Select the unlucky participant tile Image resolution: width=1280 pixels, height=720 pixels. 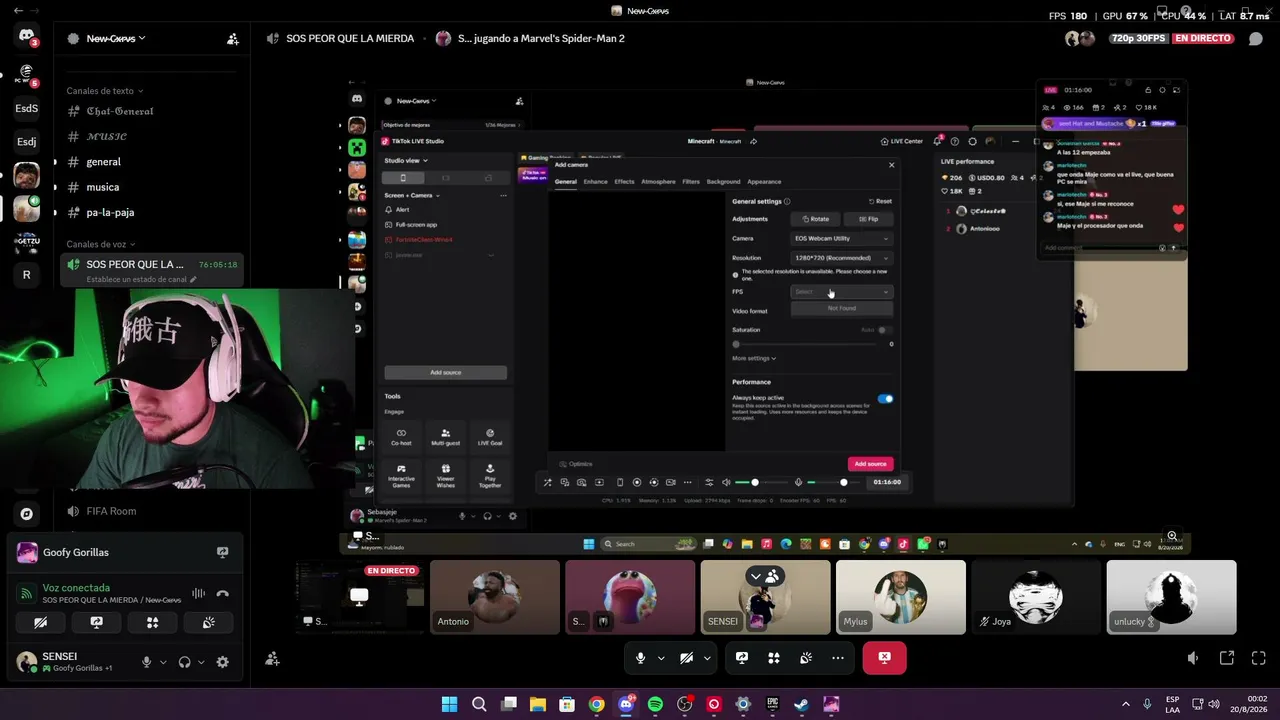click(1172, 597)
